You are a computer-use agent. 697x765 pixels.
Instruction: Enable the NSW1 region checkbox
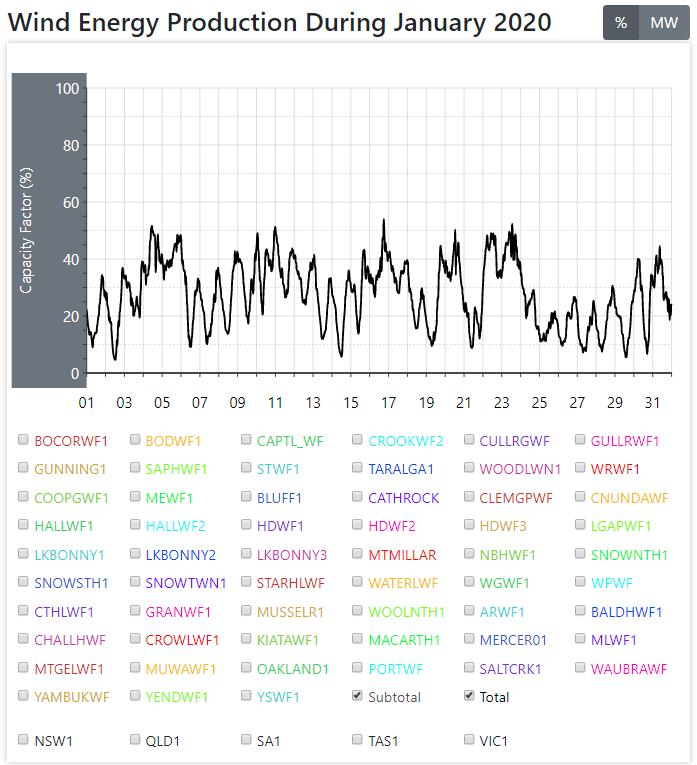pos(23,740)
